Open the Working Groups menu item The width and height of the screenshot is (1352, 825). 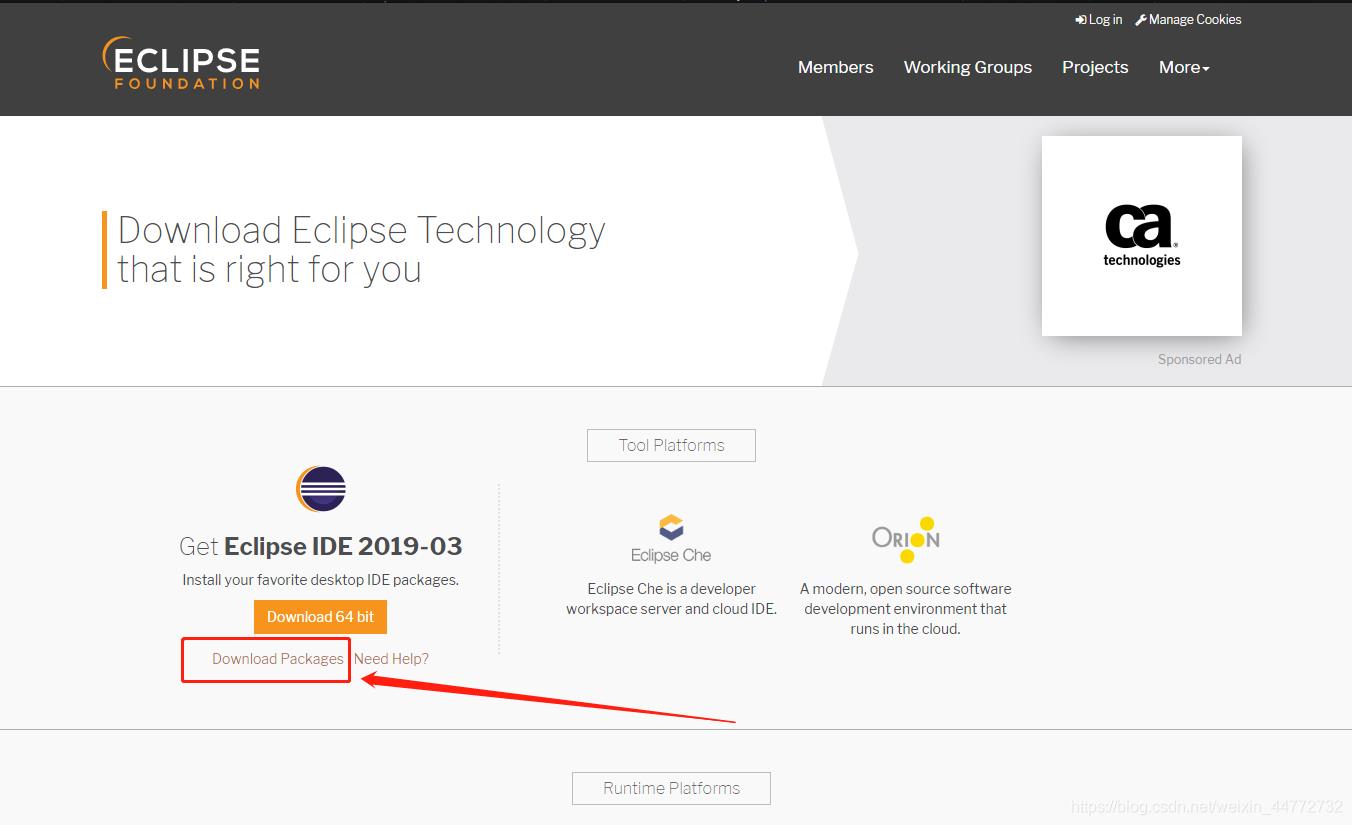[x=968, y=67]
